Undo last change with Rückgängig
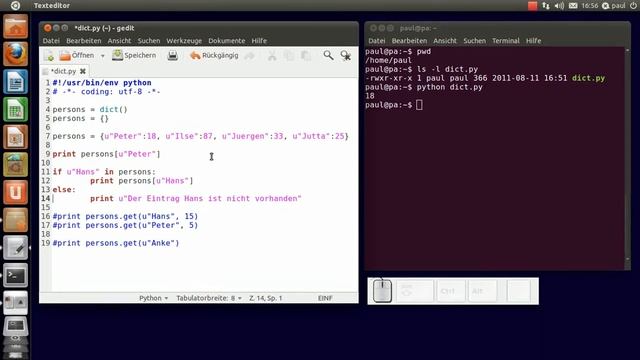The width and height of the screenshot is (640, 360). click(214, 56)
